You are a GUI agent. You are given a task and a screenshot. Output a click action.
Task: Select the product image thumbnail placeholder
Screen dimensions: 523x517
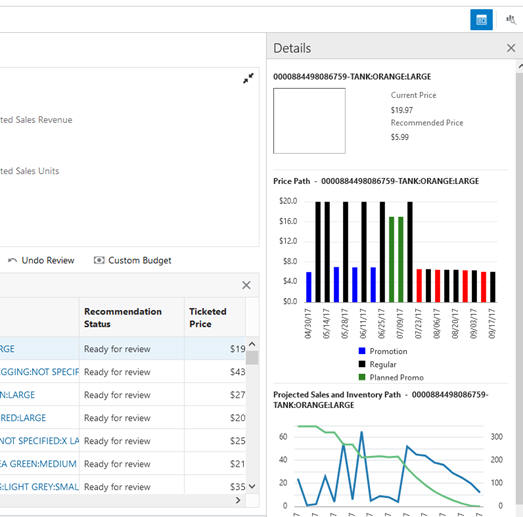tap(309, 121)
